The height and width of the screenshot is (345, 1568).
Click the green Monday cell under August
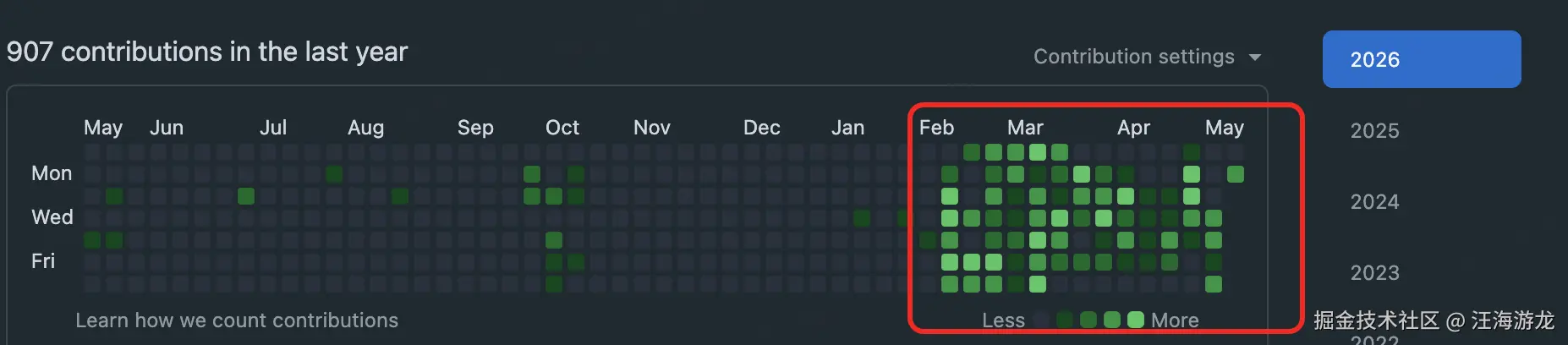(x=334, y=174)
